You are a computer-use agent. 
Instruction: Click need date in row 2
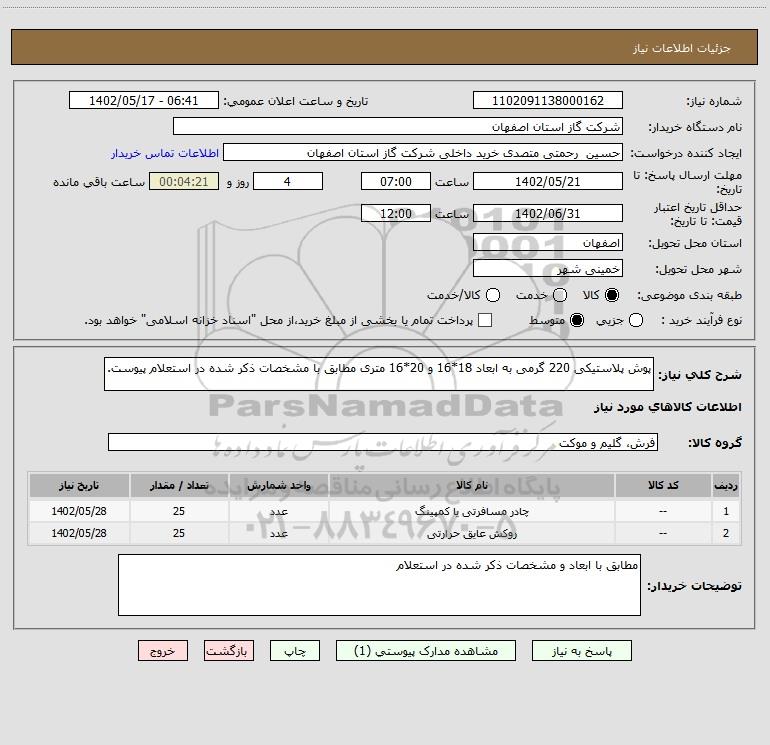click(79, 533)
